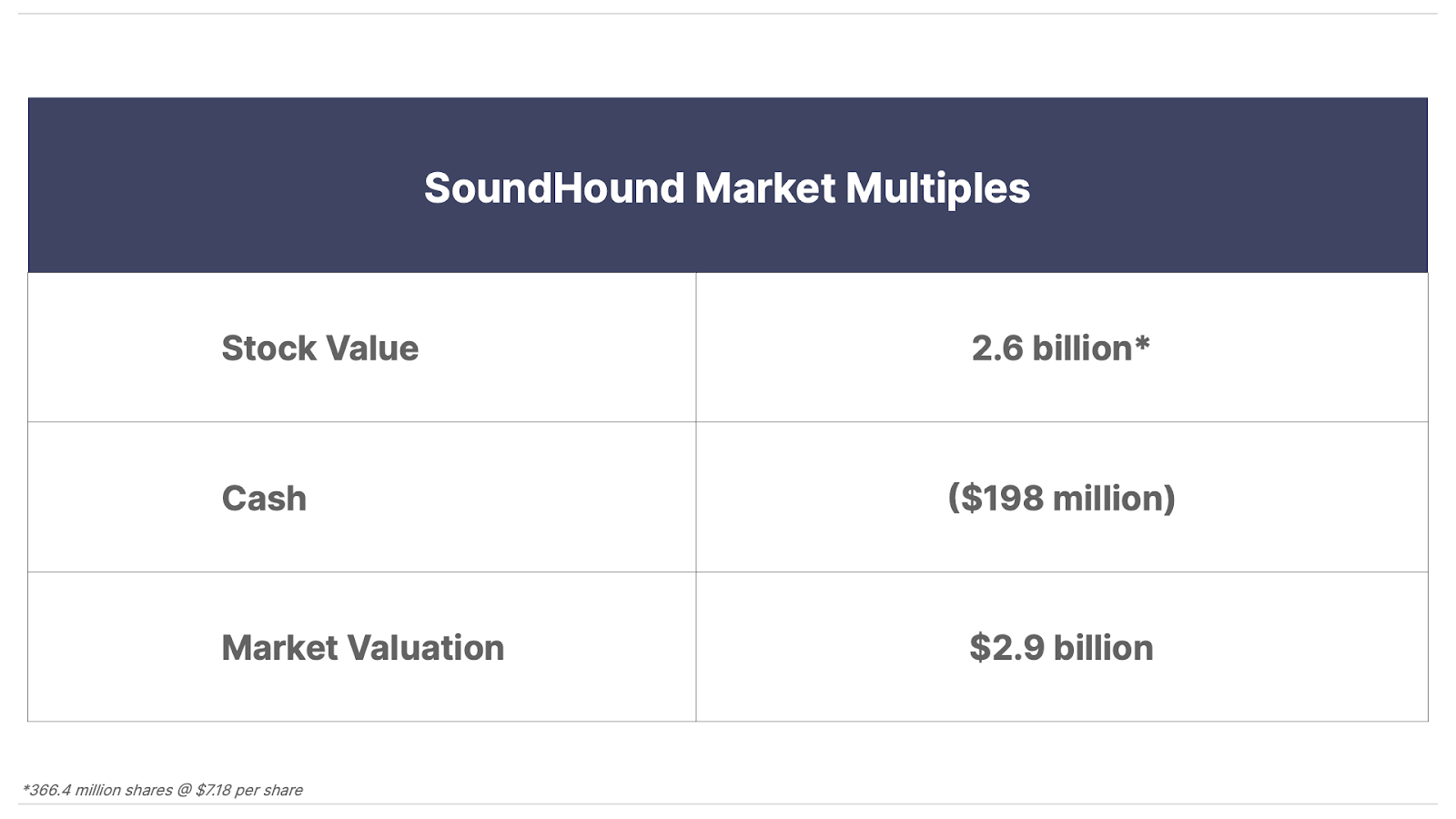Select the Market Valuation label
The height and width of the screenshot is (819, 1456).
[362, 648]
